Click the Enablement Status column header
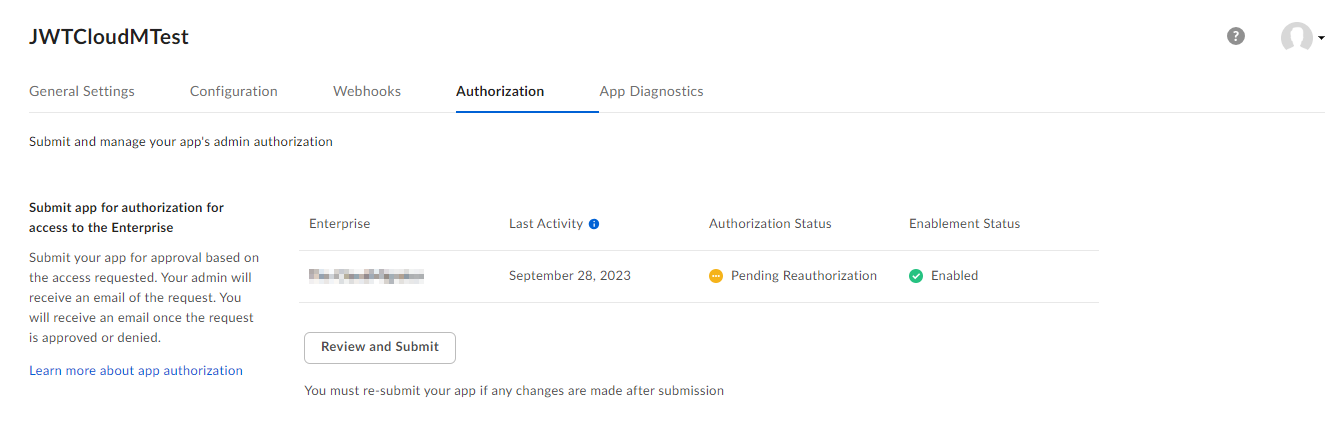Screen dimensions: 1342x447 [965, 224]
